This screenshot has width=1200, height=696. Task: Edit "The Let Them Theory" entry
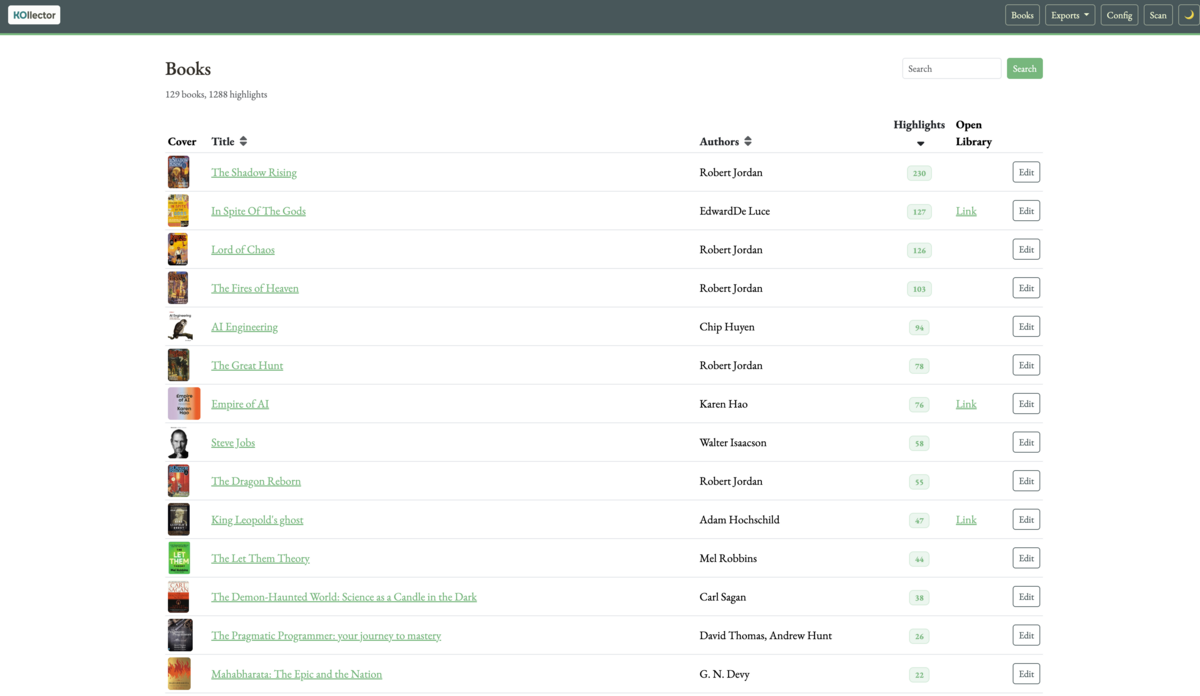coord(1026,558)
